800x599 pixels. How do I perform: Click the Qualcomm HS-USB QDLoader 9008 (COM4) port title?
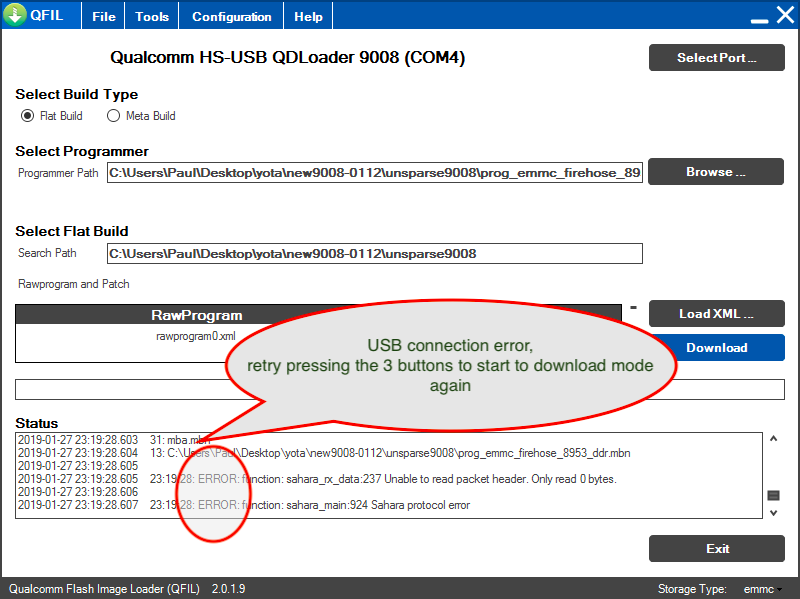click(x=288, y=57)
